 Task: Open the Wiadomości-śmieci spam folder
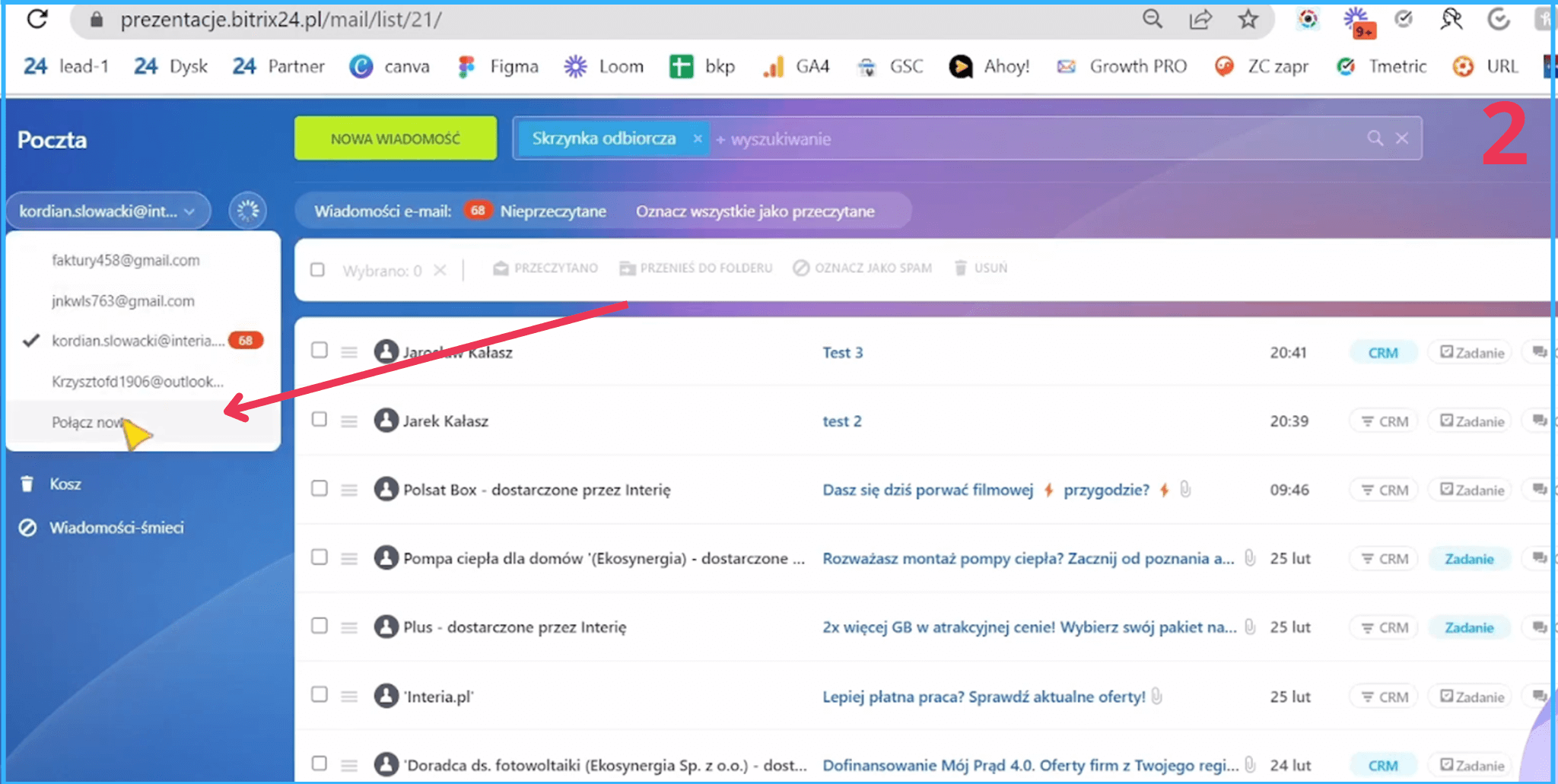click(x=116, y=528)
